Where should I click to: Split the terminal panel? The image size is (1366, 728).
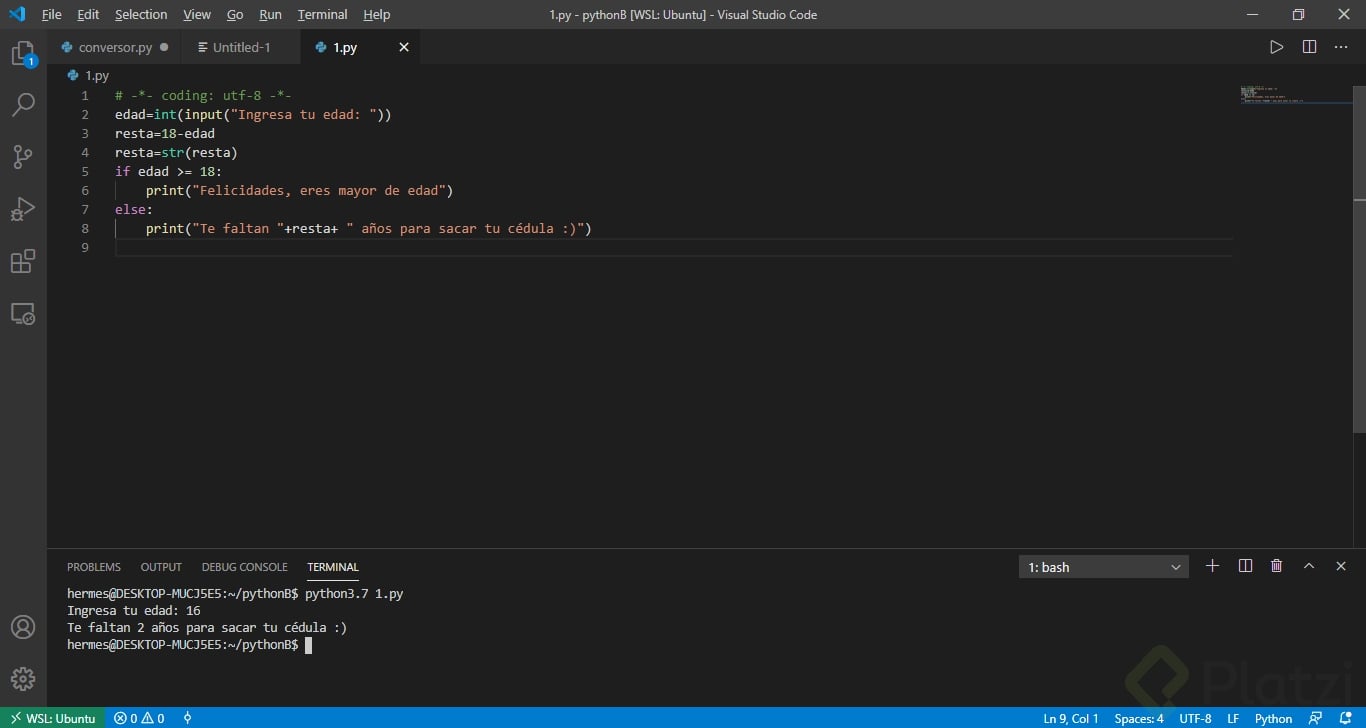tap(1245, 566)
